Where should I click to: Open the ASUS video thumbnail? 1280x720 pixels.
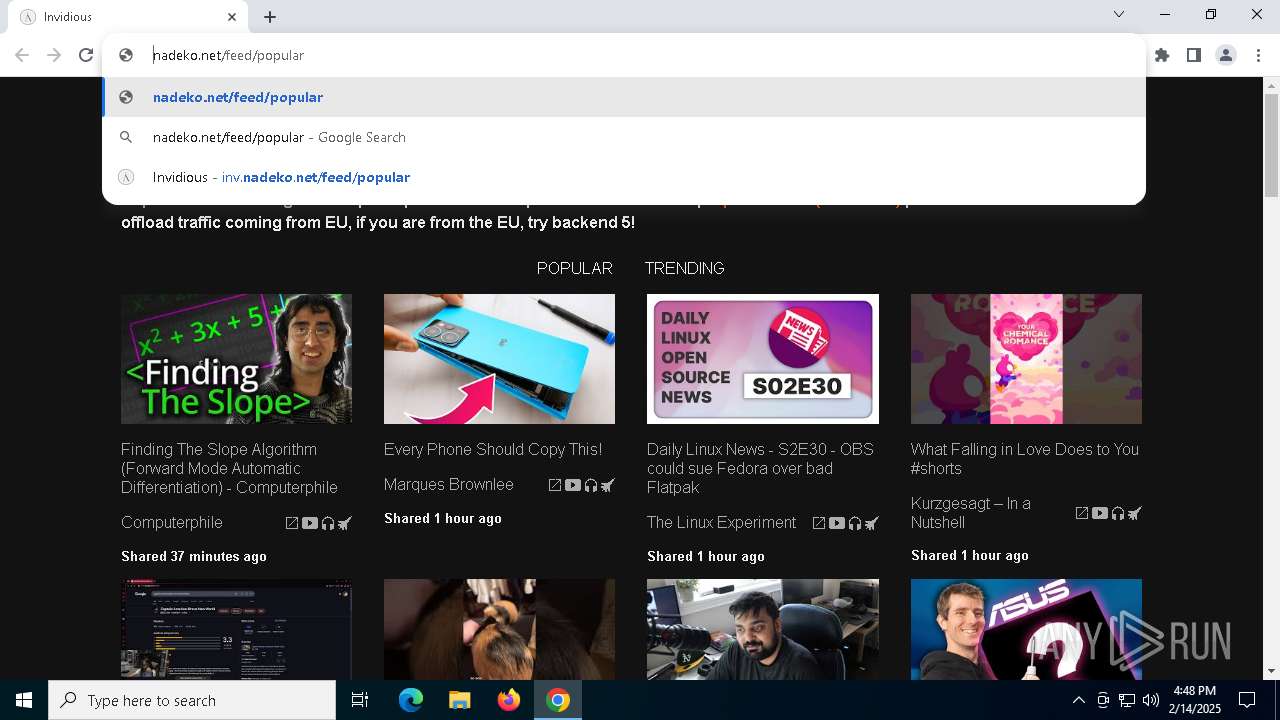[x=1026, y=629]
